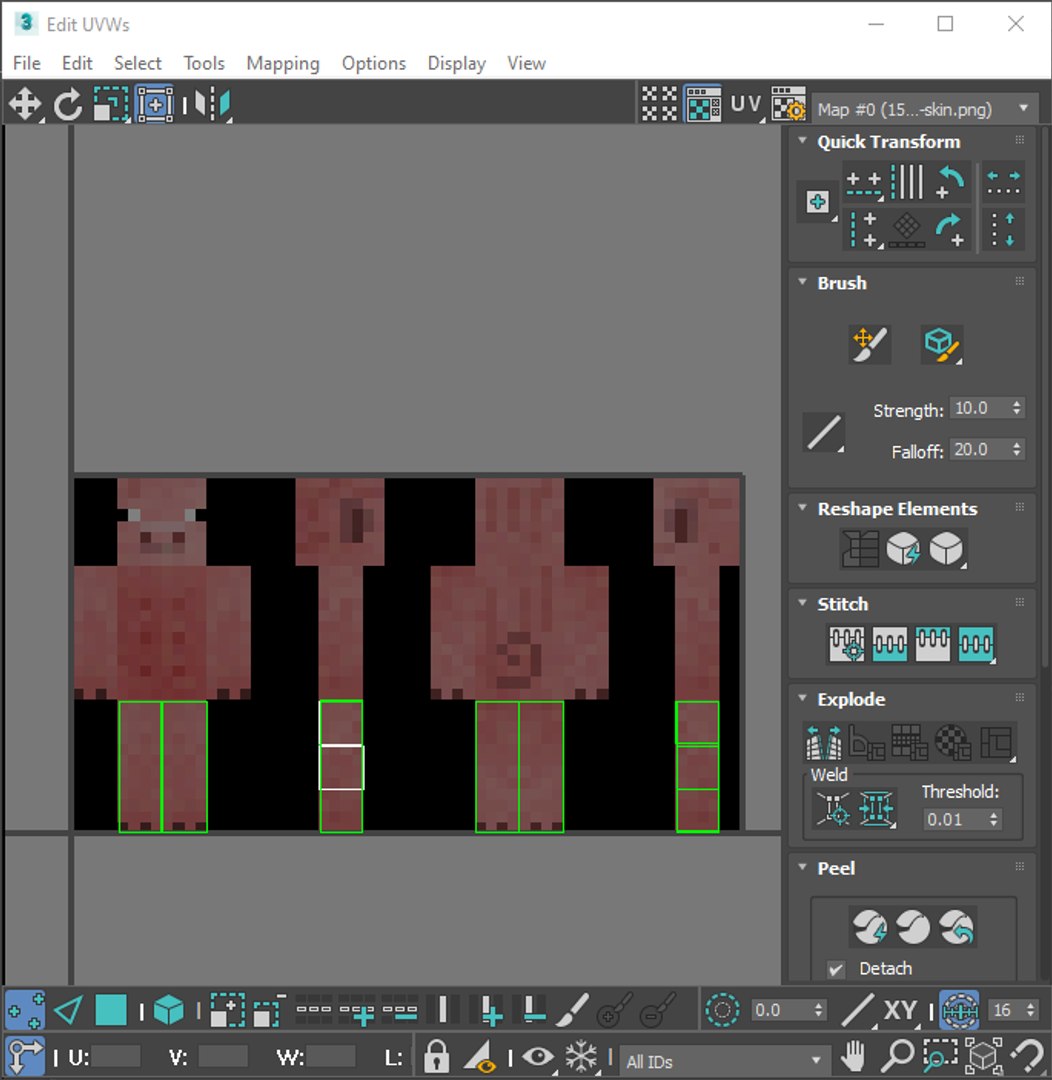Open the Mapping menu
This screenshot has height=1080, width=1052.
(283, 63)
